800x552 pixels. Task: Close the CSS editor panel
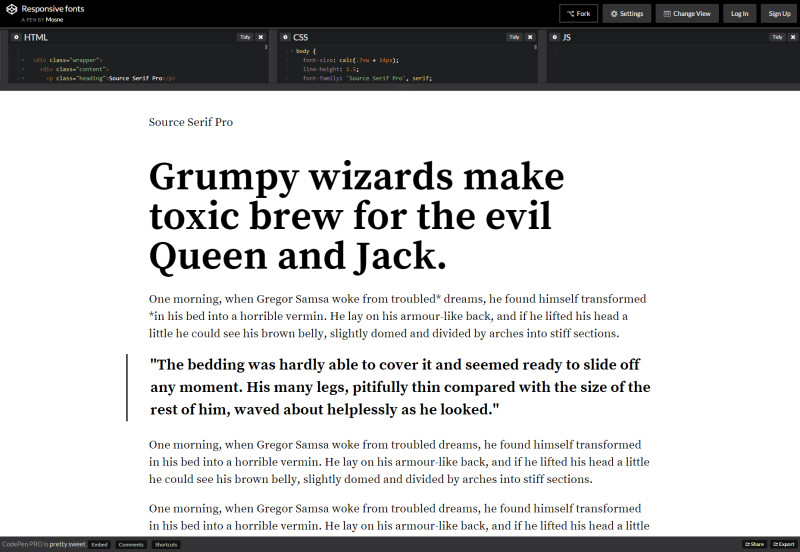pyautogui.click(x=530, y=37)
